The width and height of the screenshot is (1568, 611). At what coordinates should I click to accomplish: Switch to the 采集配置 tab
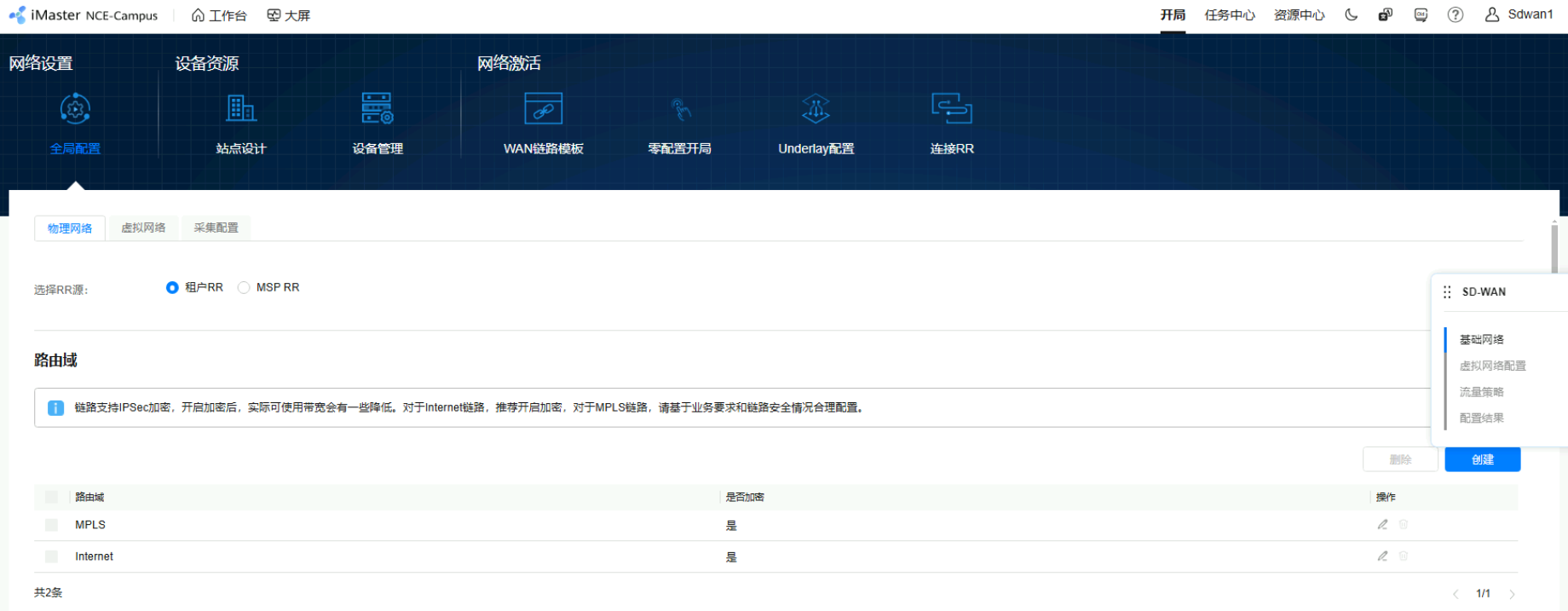click(216, 228)
